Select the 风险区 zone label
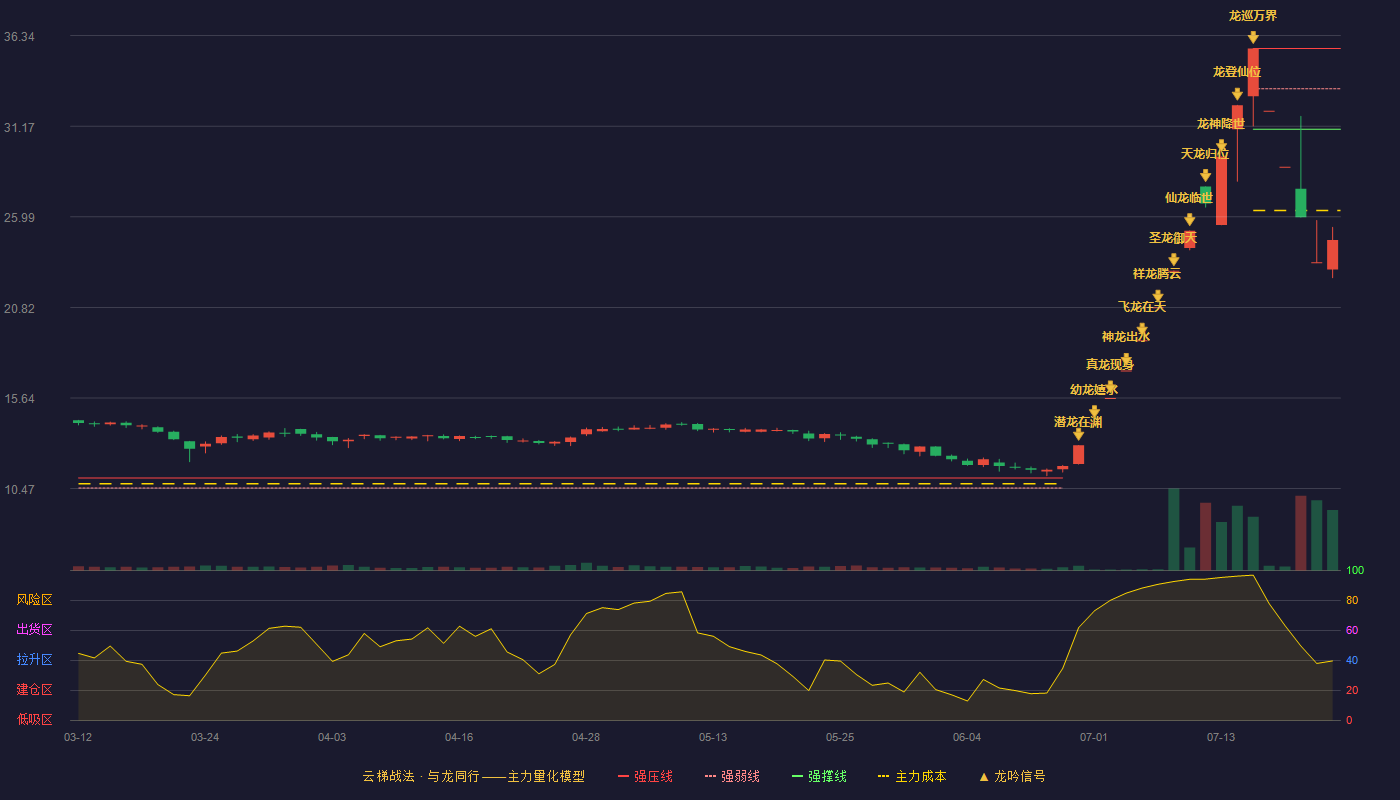Image resolution: width=1400 pixels, height=800 pixels. click(x=34, y=600)
